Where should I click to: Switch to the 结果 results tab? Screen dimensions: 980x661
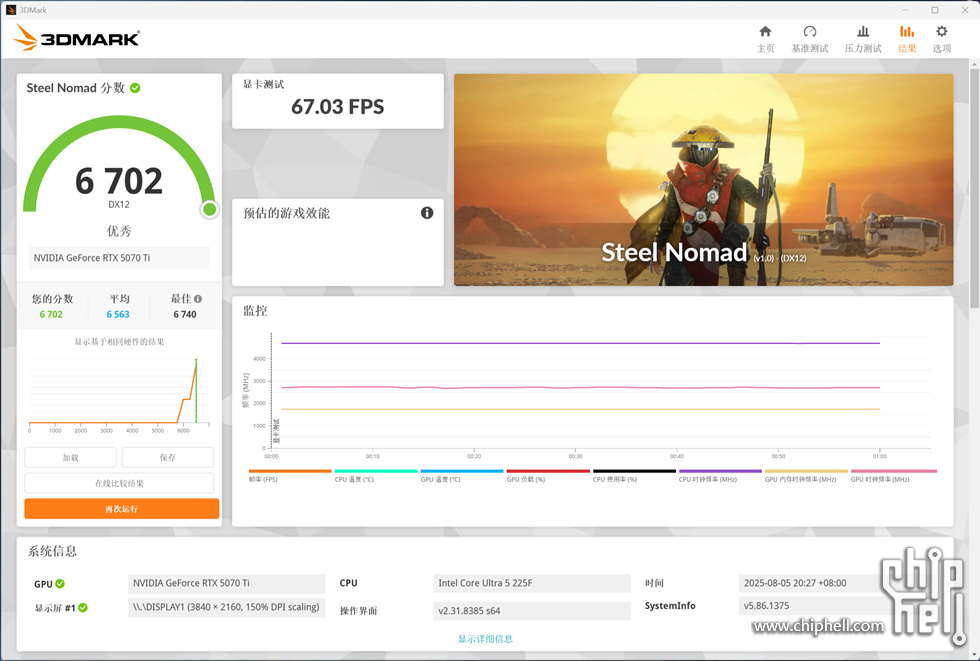pyautogui.click(x=907, y=39)
